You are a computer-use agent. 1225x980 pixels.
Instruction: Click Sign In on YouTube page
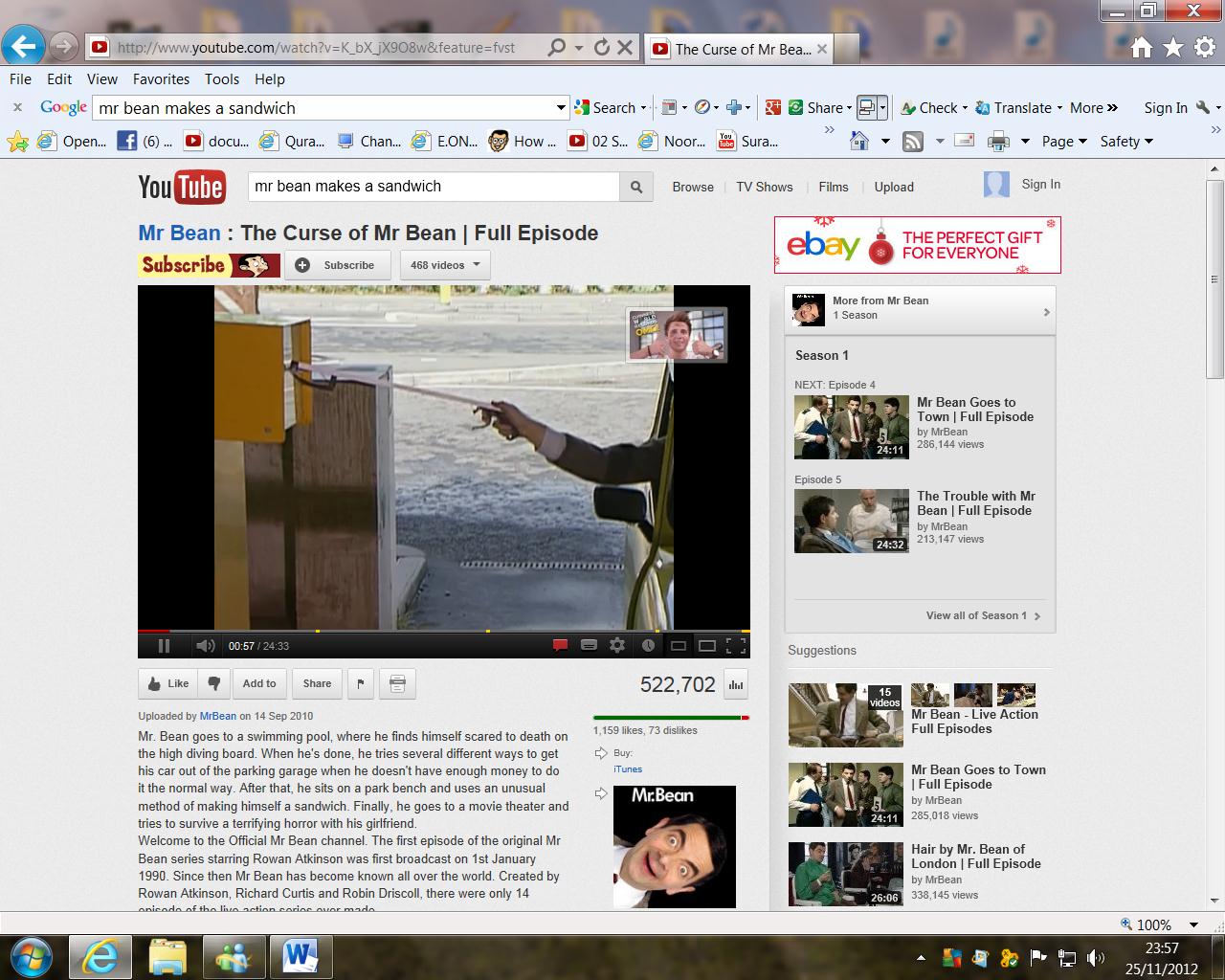click(1041, 184)
